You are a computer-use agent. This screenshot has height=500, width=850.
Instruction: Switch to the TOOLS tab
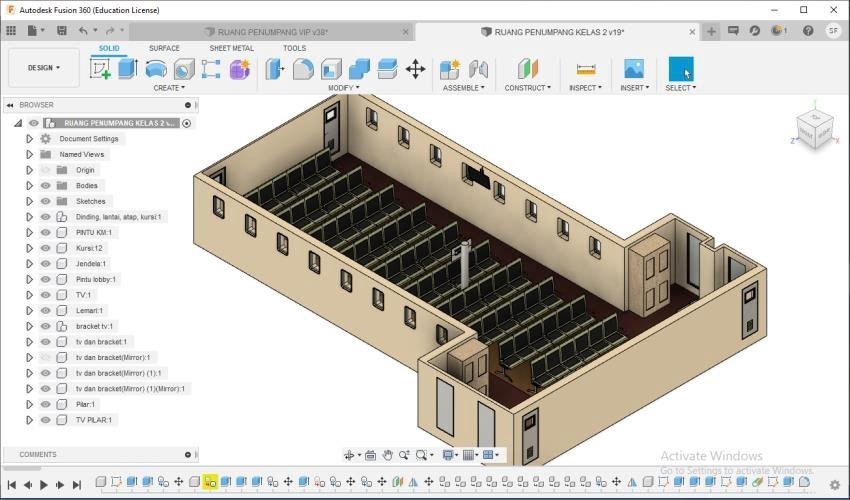294,48
